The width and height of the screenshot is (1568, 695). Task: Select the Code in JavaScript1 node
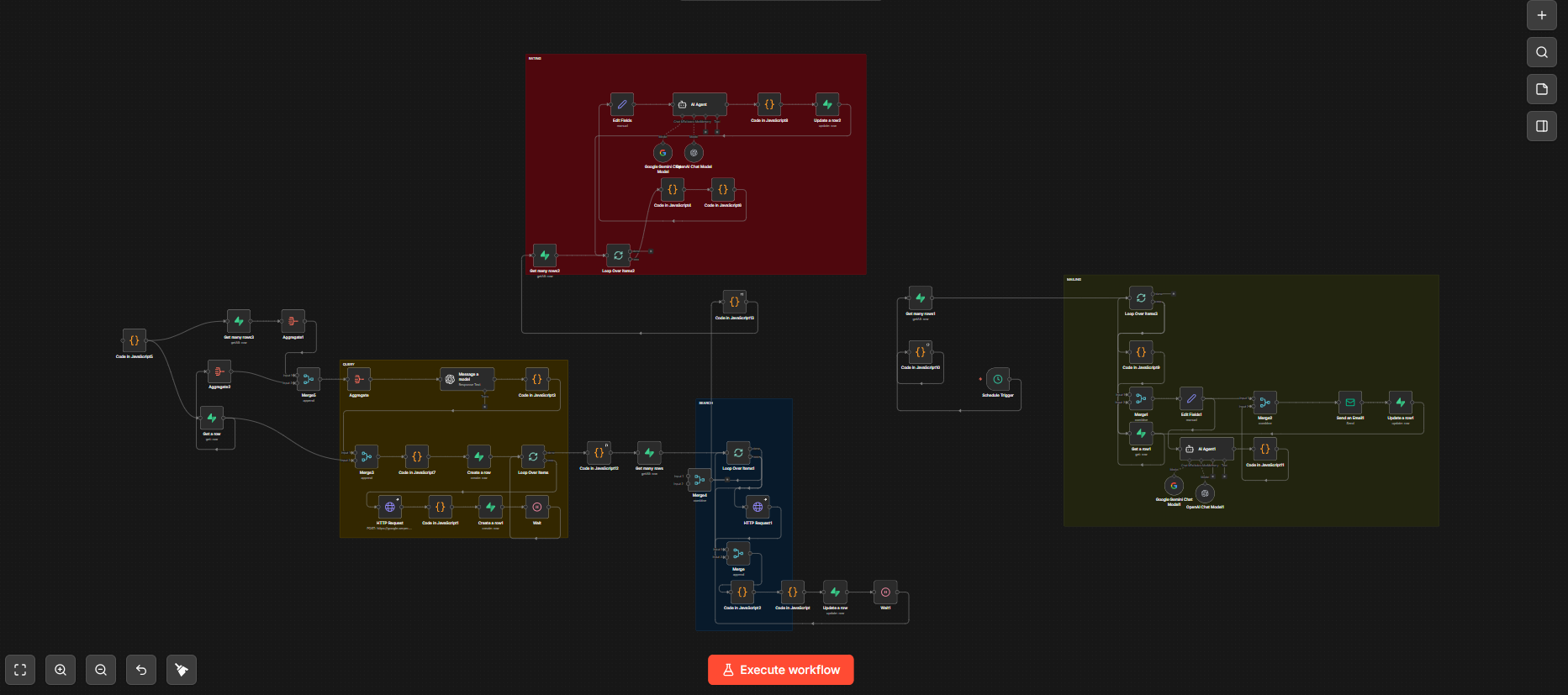441,507
